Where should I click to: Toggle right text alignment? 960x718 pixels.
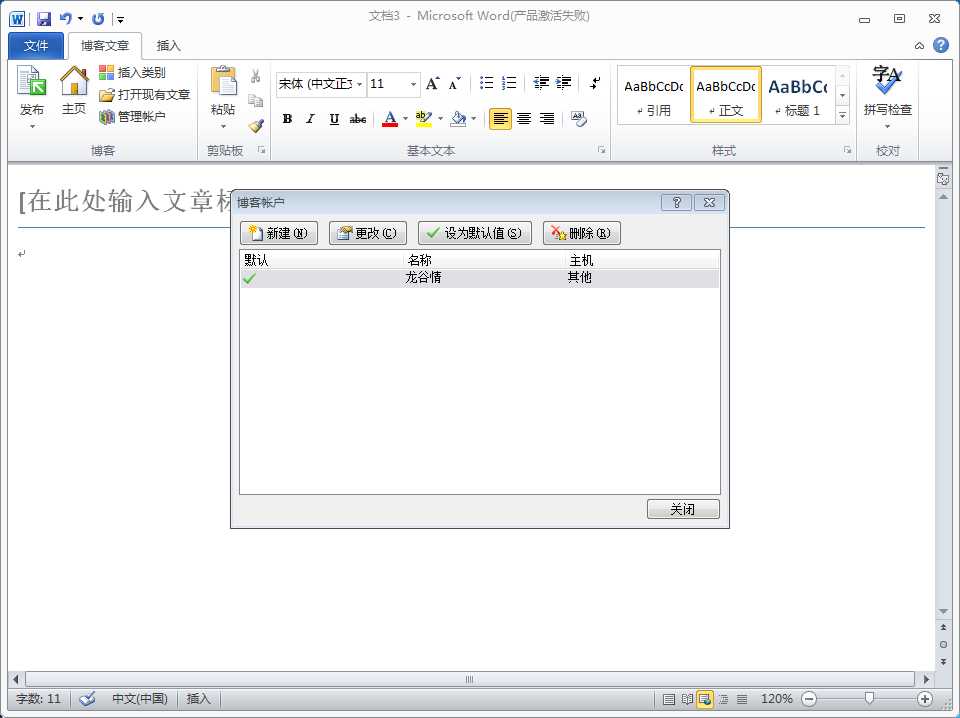pyautogui.click(x=547, y=119)
